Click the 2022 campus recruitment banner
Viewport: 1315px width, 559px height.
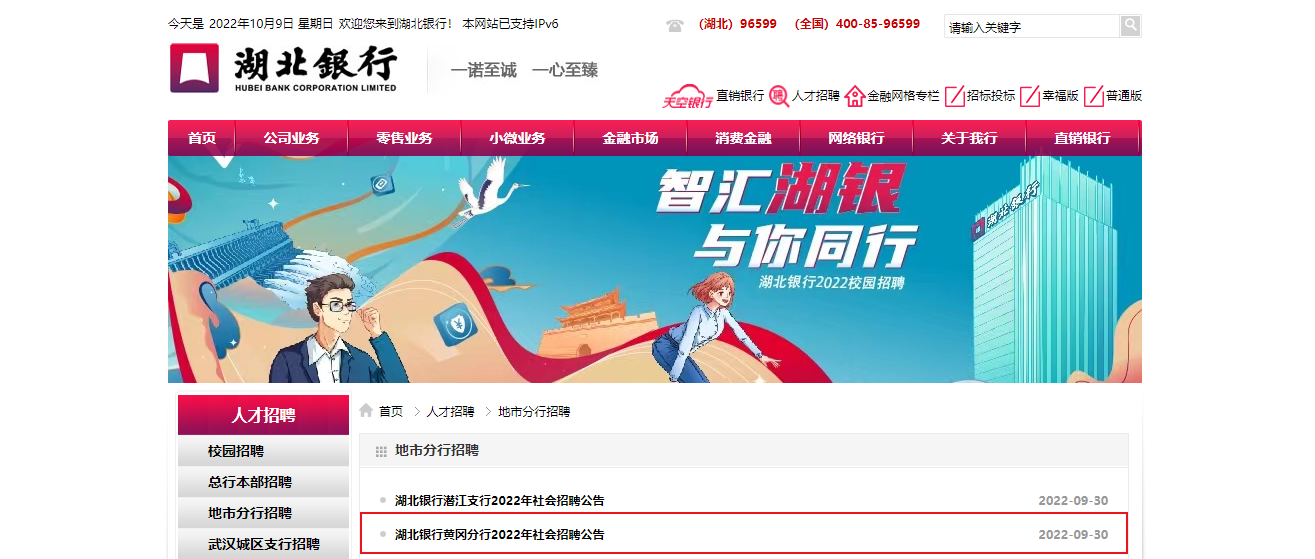pyautogui.click(x=655, y=269)
